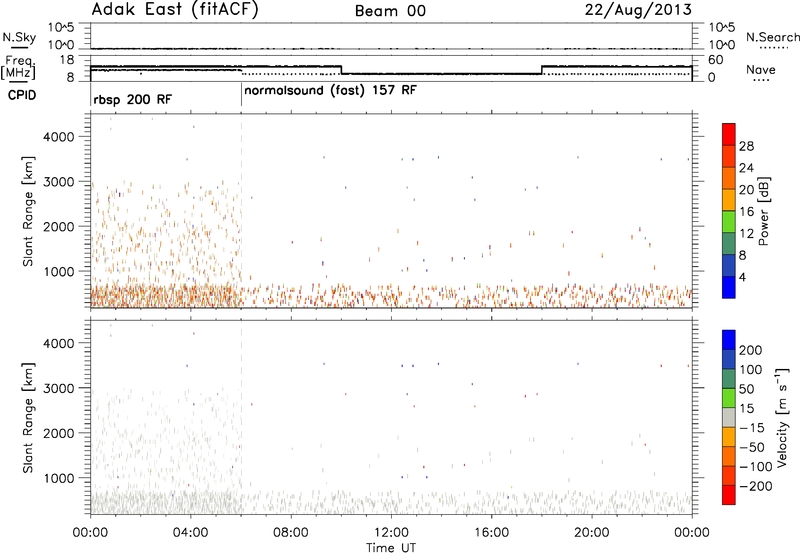Click the '12:00' time tick label

391,533
